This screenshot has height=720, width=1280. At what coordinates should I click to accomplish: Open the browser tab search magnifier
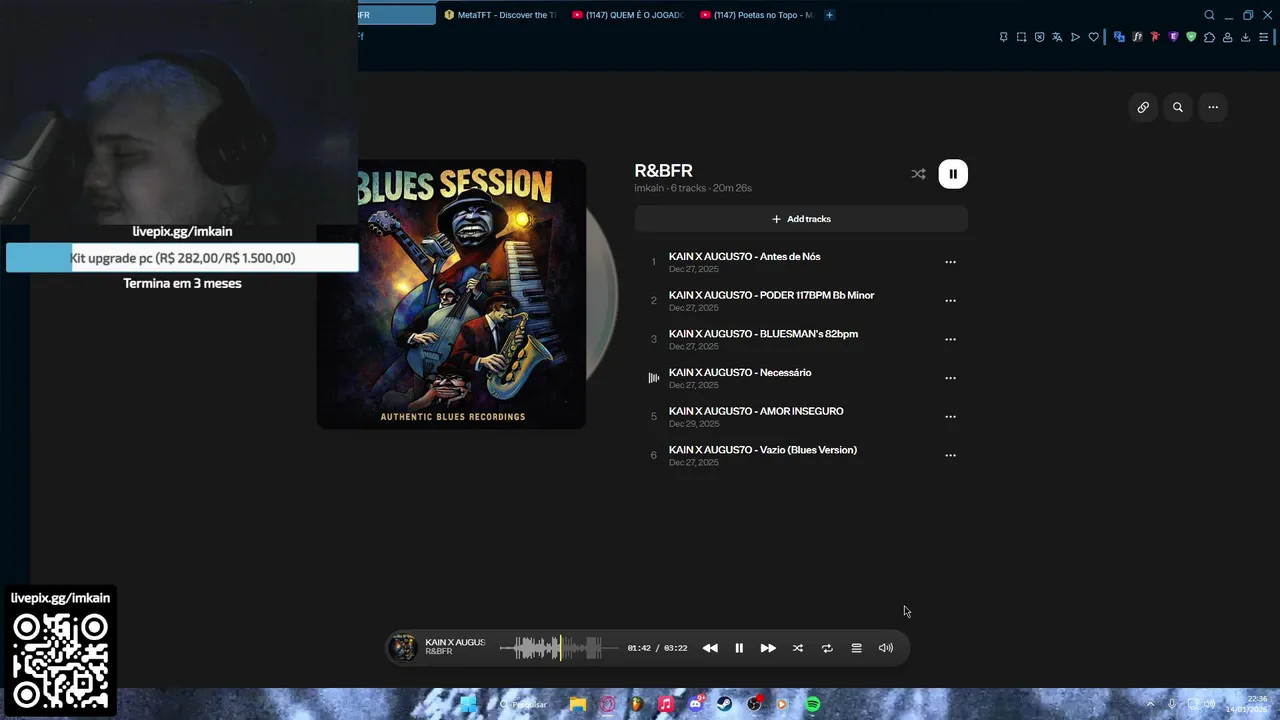[x=1209, y=15]
